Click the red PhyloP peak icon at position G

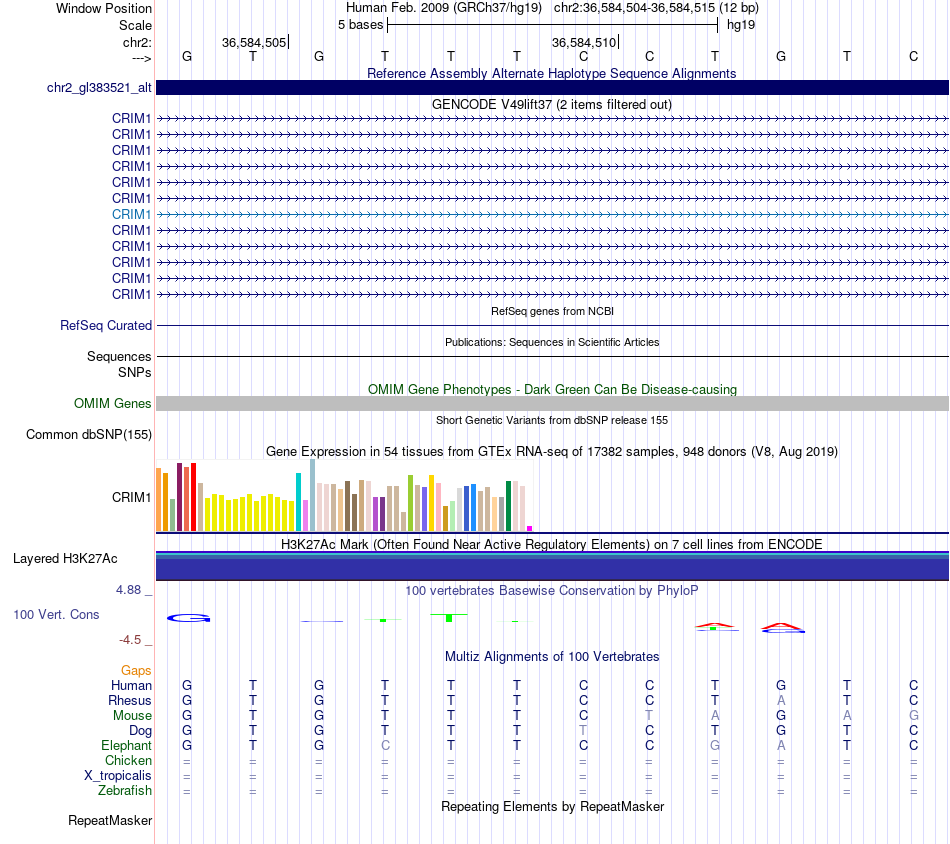(782, 628)
